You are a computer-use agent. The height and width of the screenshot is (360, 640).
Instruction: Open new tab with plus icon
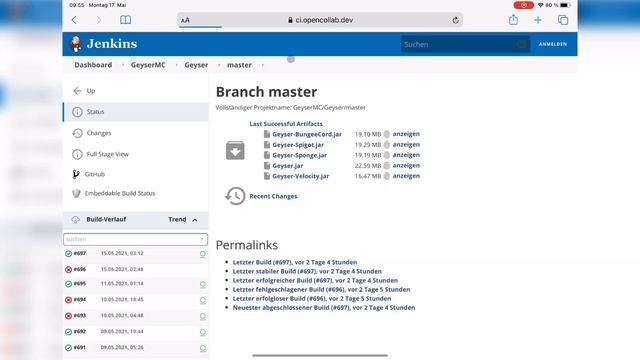[538, 20]
